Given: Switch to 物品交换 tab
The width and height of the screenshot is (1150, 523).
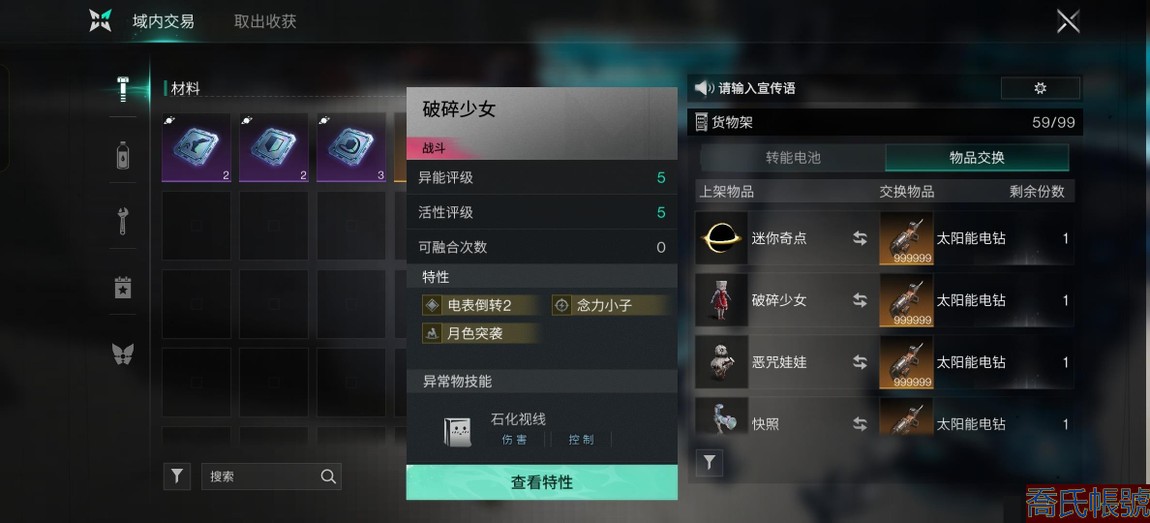Looking at the screenshot, I should [x=977, y=158].
